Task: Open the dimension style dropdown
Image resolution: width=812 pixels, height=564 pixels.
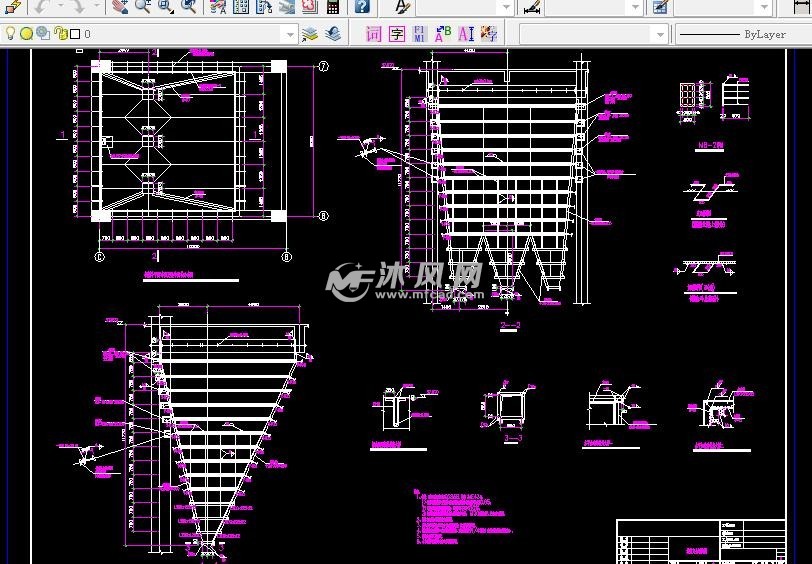Action: (x=635, y=7)
